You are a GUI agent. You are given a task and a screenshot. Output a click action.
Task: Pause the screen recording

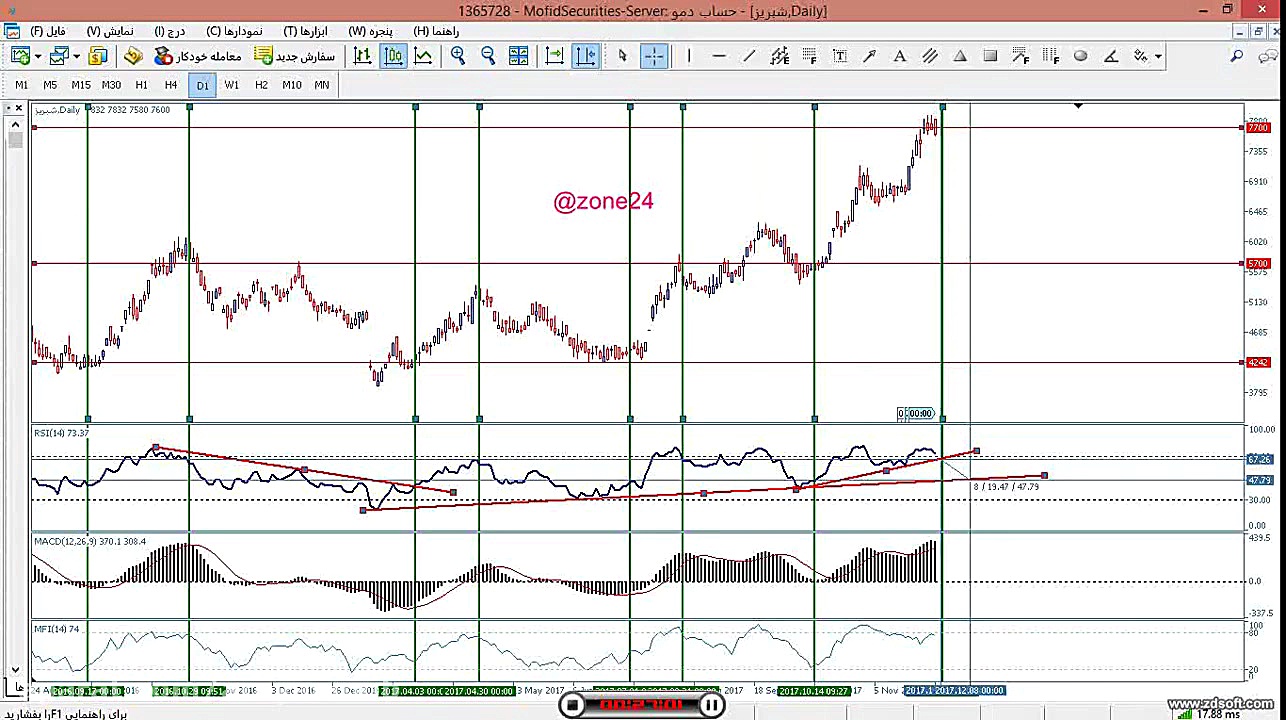click(711, 705)
